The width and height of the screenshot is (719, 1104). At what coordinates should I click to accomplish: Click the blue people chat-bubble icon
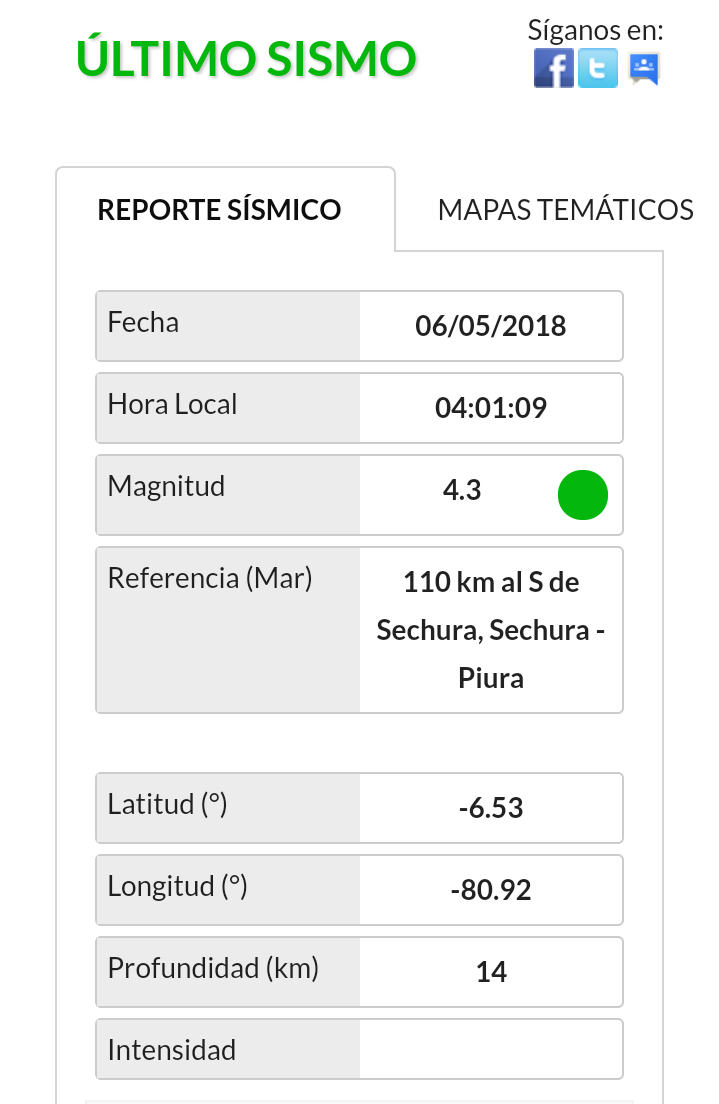click(x=643, y=69)
